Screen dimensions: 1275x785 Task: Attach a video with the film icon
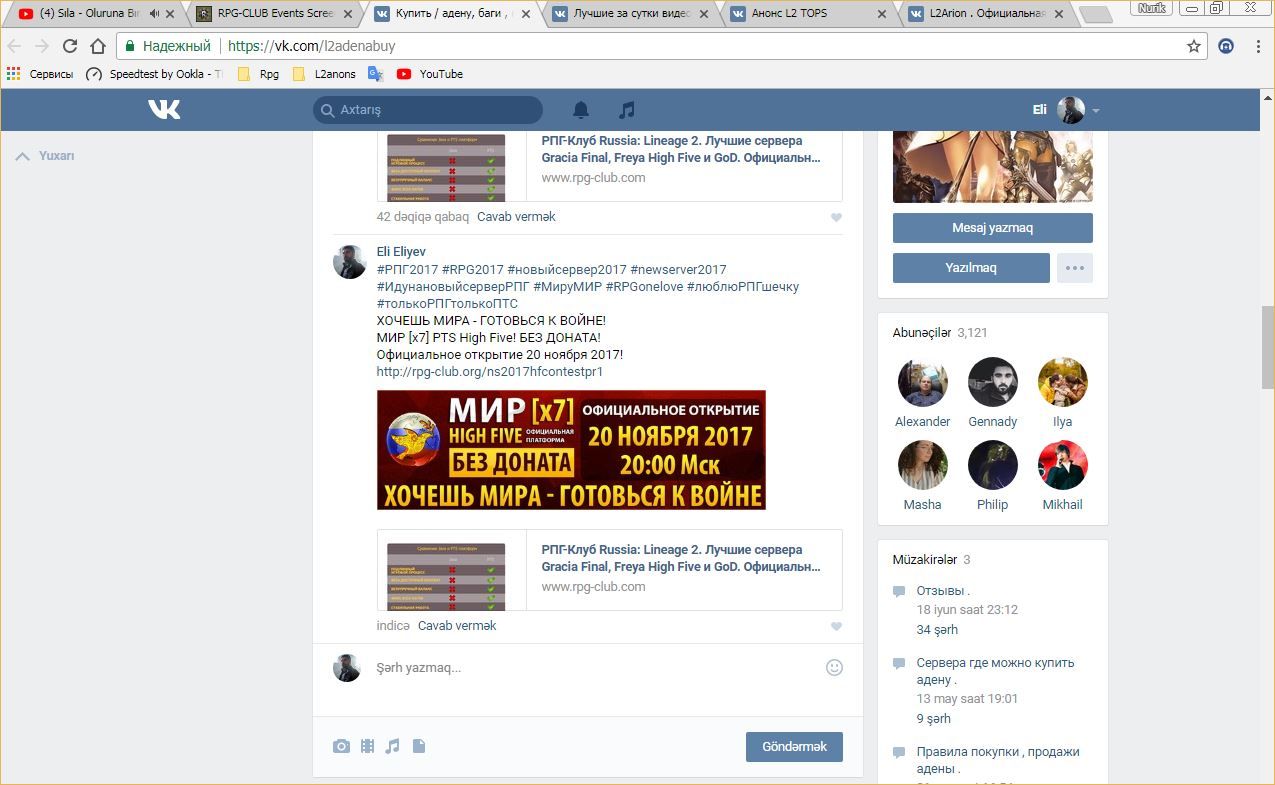point(367,746)
